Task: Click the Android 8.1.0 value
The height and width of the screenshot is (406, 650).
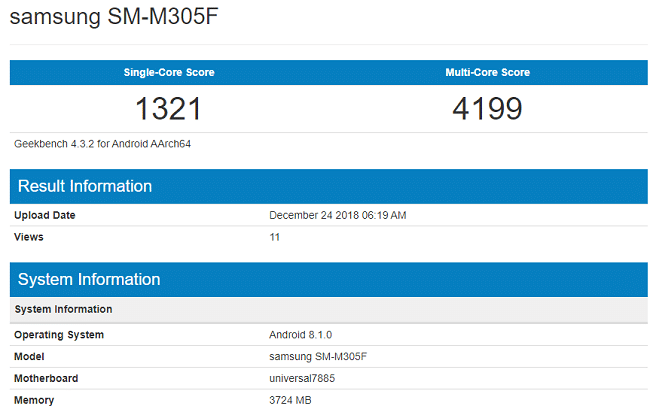Action: coord(301,335)
